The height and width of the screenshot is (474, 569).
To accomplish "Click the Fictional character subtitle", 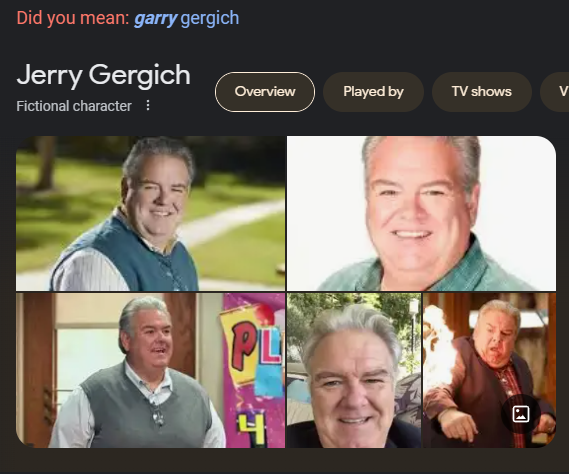I will (x=74, y=106).
